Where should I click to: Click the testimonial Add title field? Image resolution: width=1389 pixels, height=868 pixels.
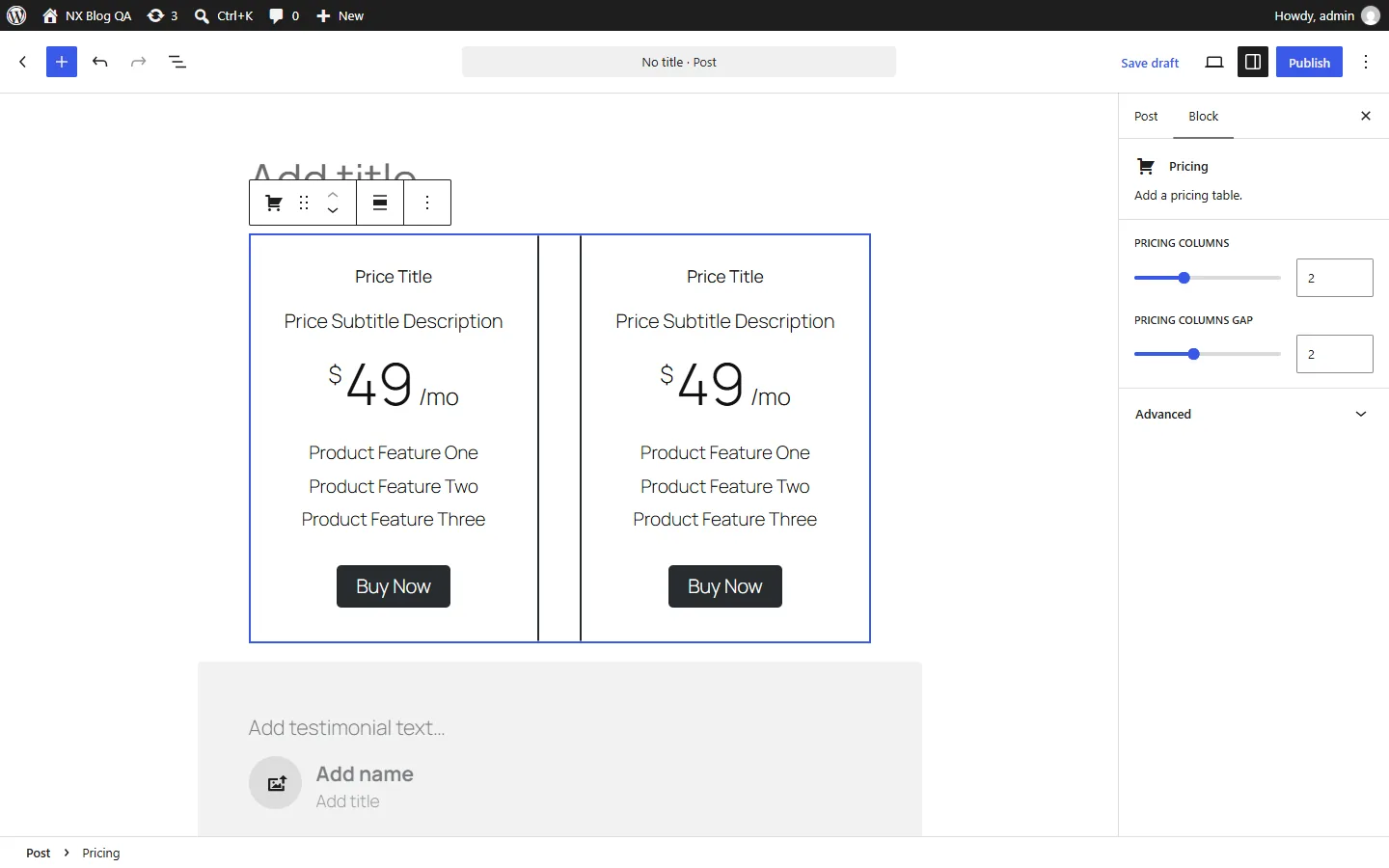pos(348,801)
